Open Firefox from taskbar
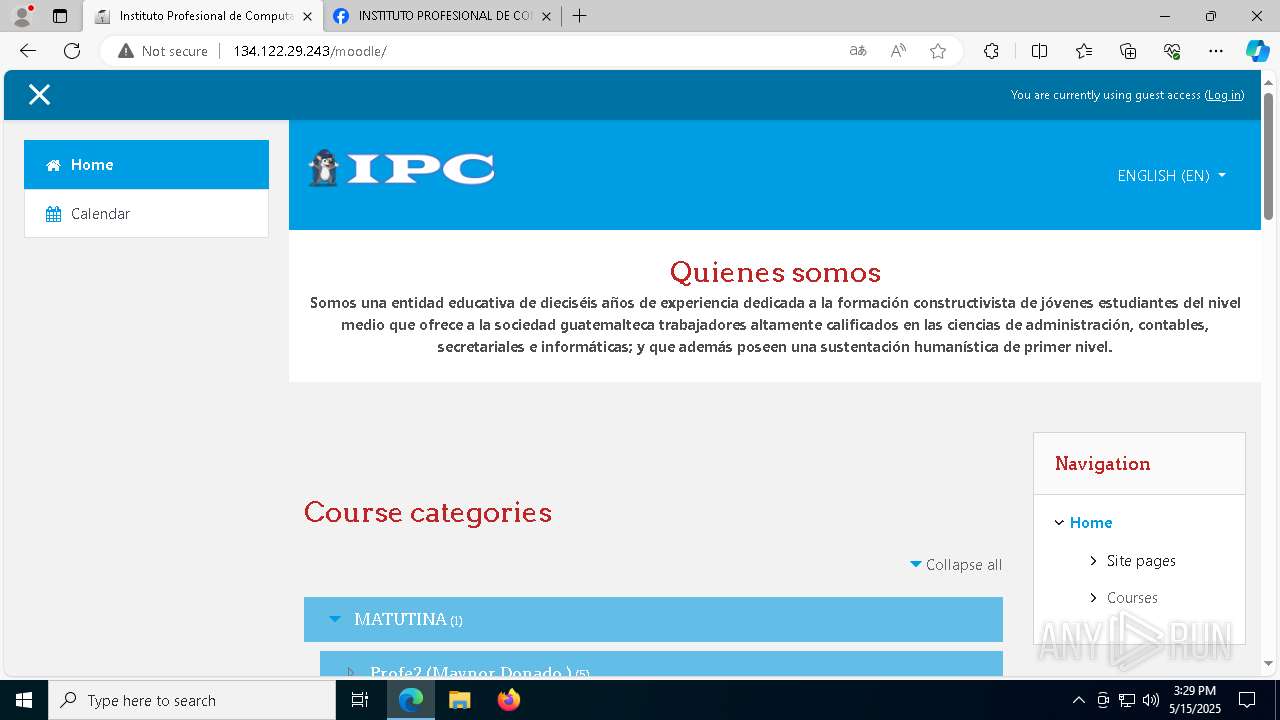Viewport: 1280px width, 720px height. [508, 700]
